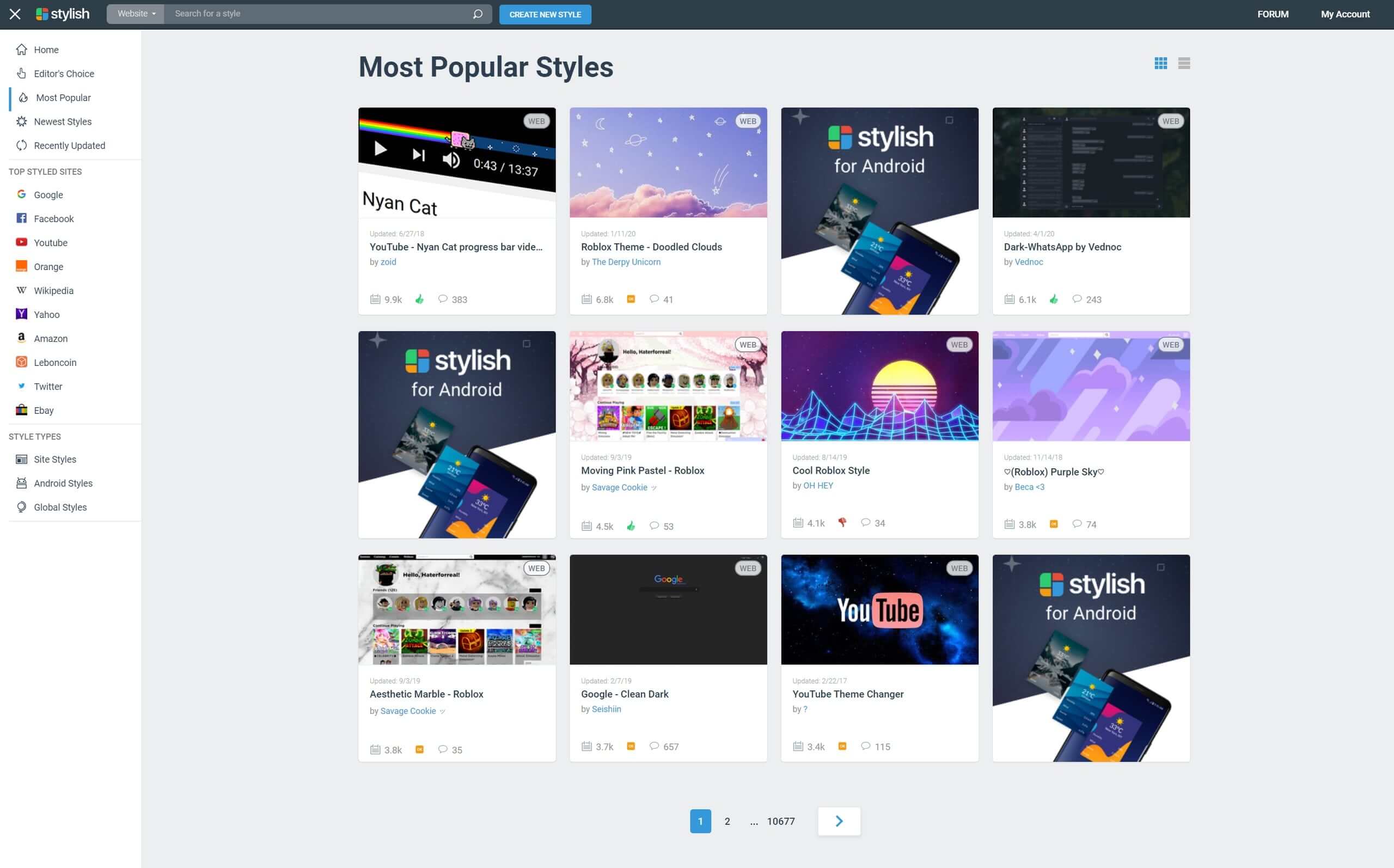Click the Twitter site icon
1394x868 pixels.
(21, 386)
